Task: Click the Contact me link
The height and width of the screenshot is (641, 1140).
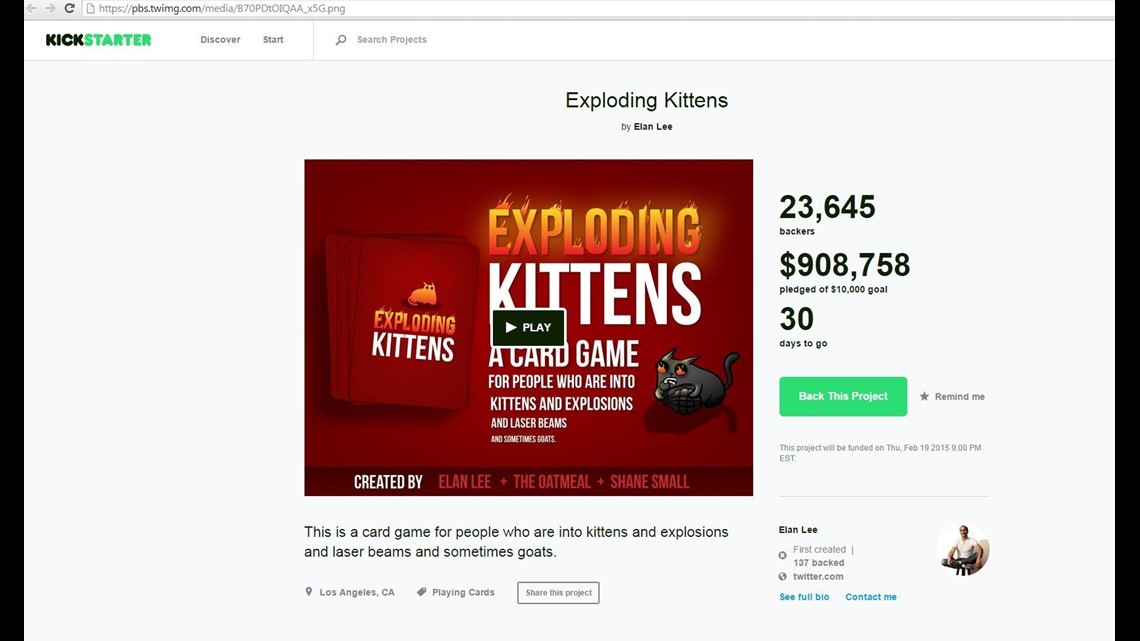Action: [x=870, y=597]
